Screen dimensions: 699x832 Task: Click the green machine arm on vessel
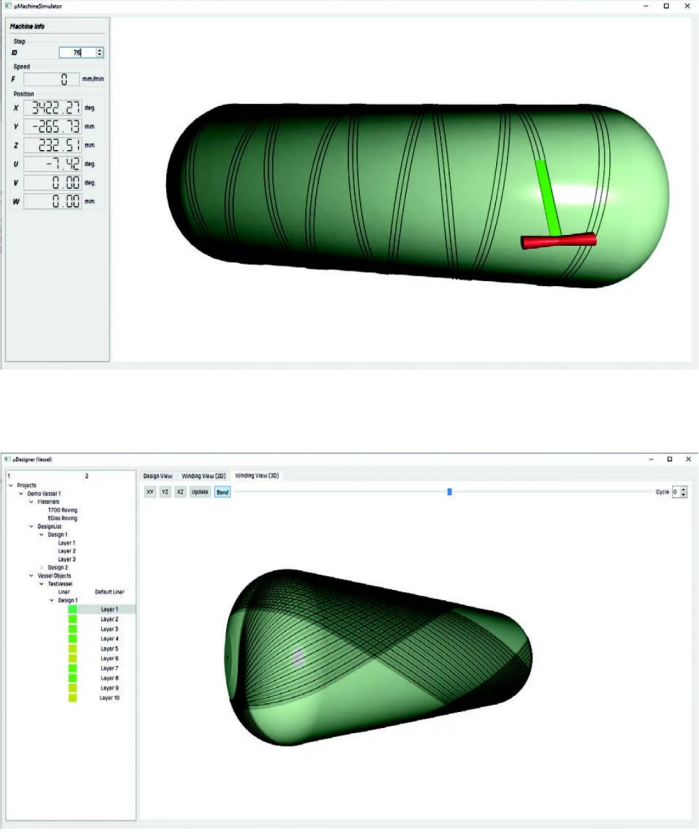[x=546, y=197]
